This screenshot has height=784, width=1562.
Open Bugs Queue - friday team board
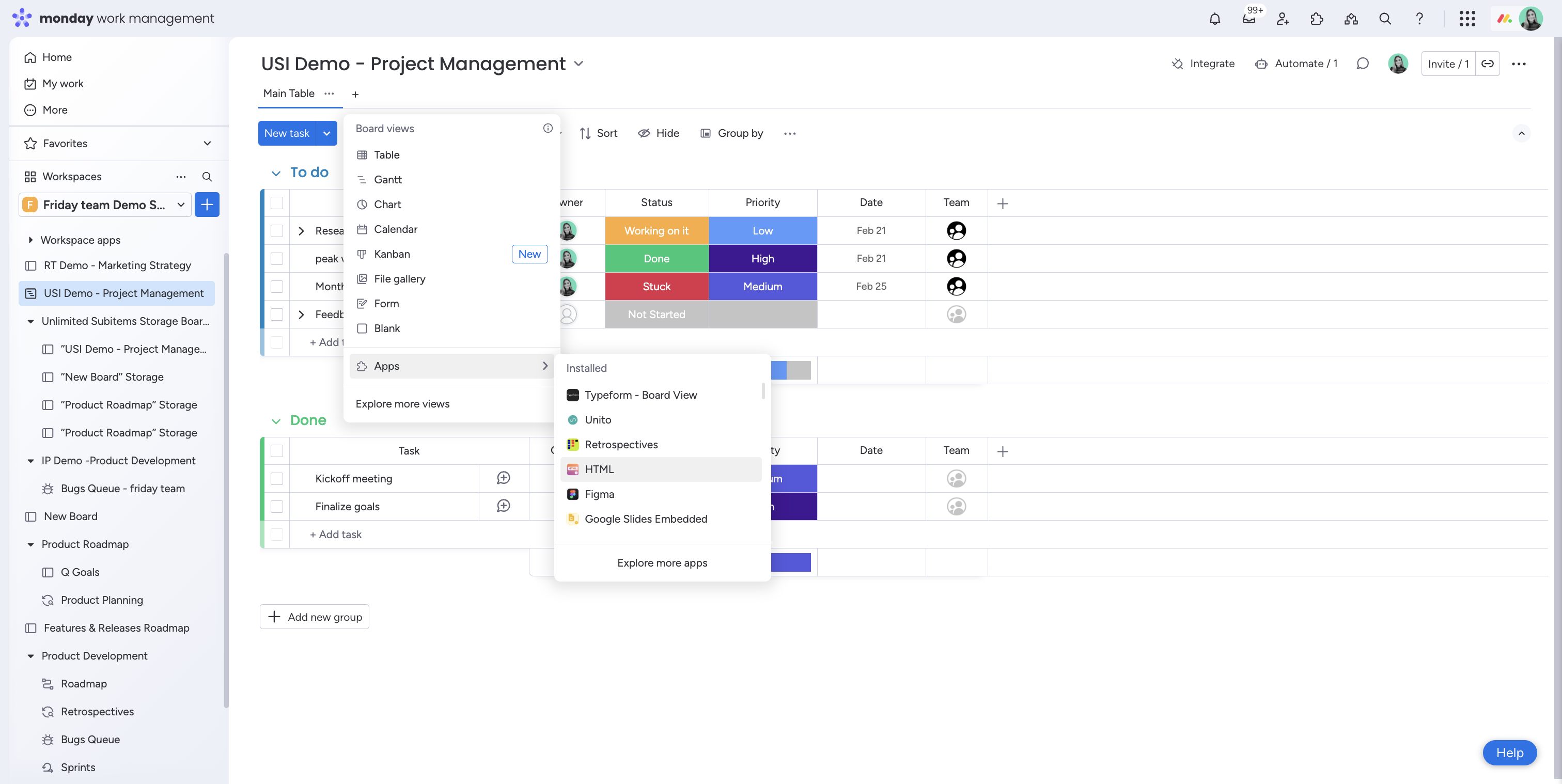click(122, 489)
